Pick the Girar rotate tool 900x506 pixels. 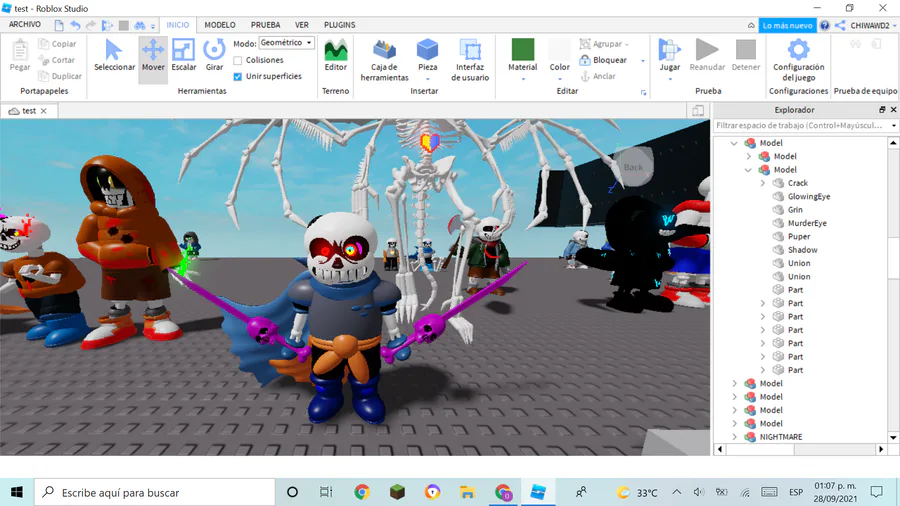214,55
